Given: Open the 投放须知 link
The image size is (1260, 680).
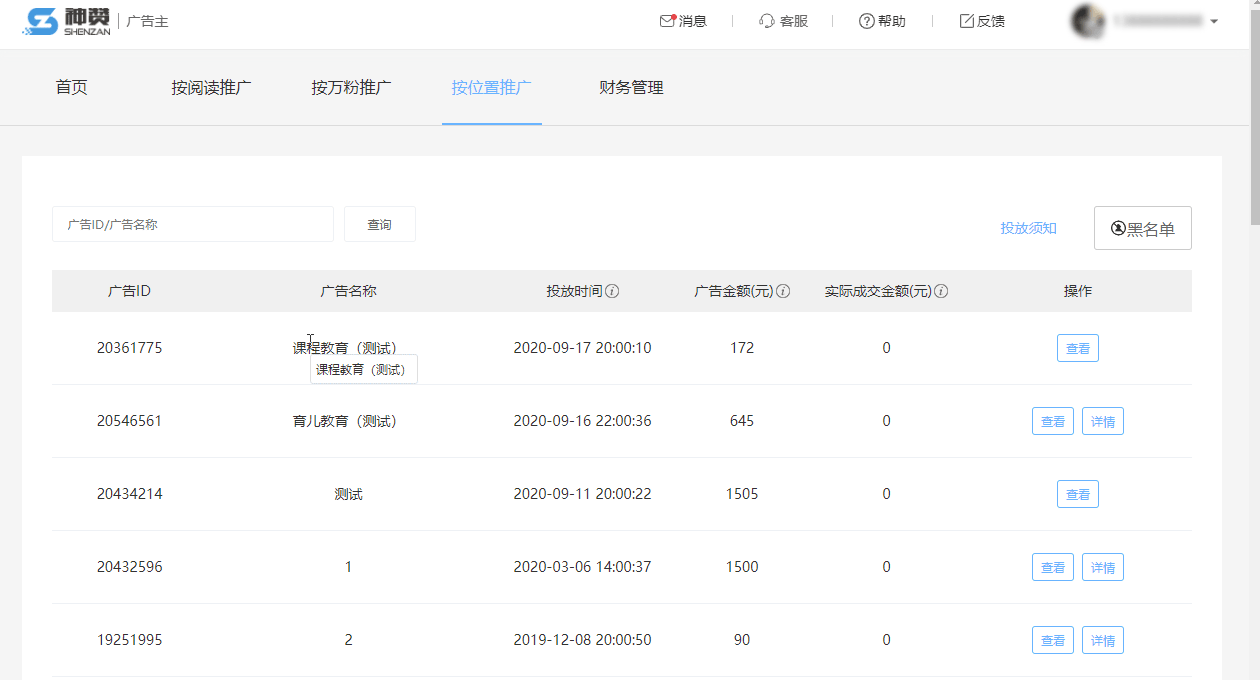Looking at the screenshot, I should tap(1028, 228).
